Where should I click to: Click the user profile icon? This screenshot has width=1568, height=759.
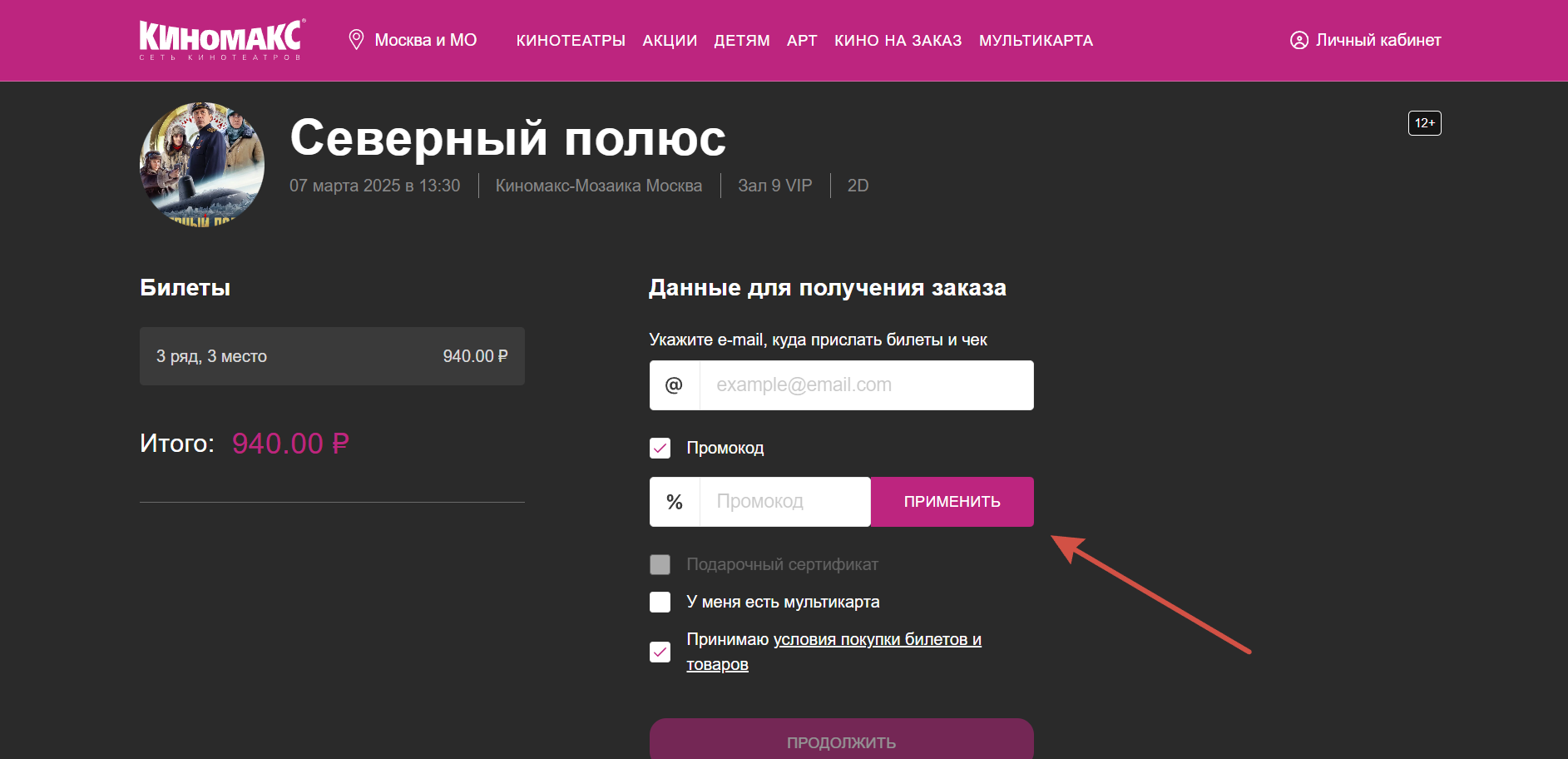[x=1298, y=40]
